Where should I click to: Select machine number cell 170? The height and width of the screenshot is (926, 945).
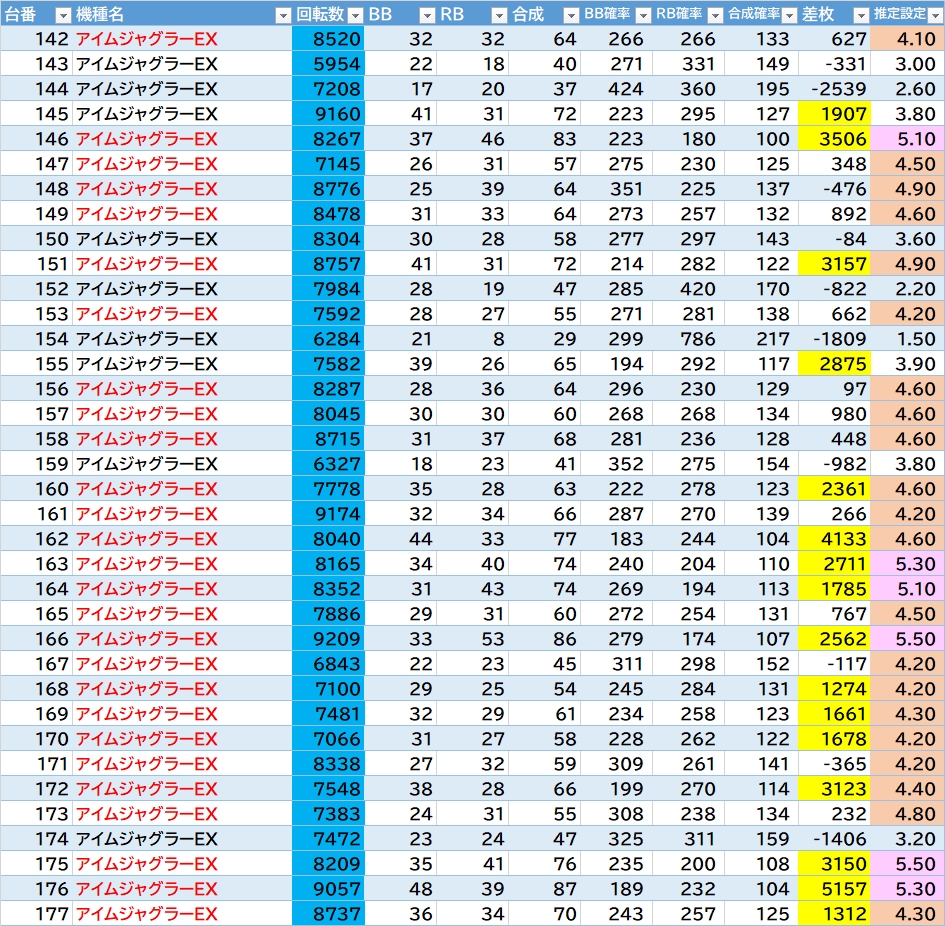36,739
